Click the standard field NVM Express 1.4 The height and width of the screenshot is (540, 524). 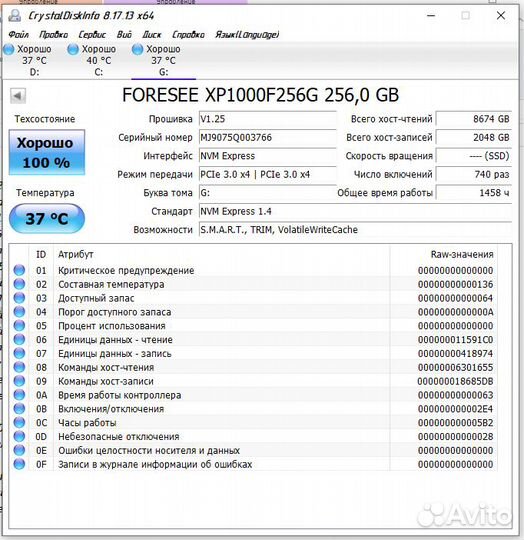tap(355, 211)
